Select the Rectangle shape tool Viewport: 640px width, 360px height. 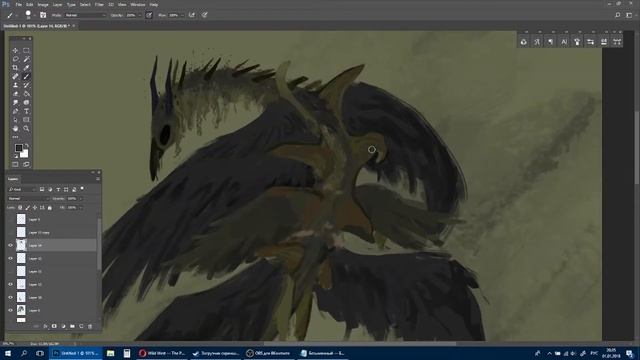point(26,120)
